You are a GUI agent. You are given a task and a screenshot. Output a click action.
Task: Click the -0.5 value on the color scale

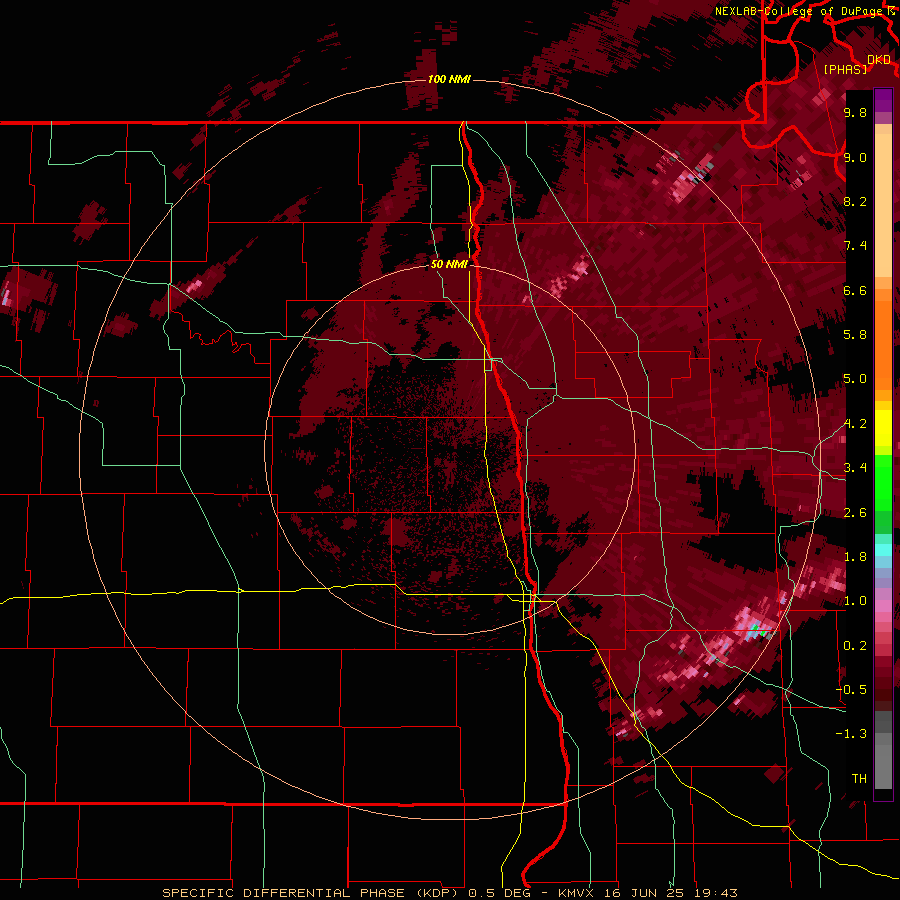click(x=852, y=690)
